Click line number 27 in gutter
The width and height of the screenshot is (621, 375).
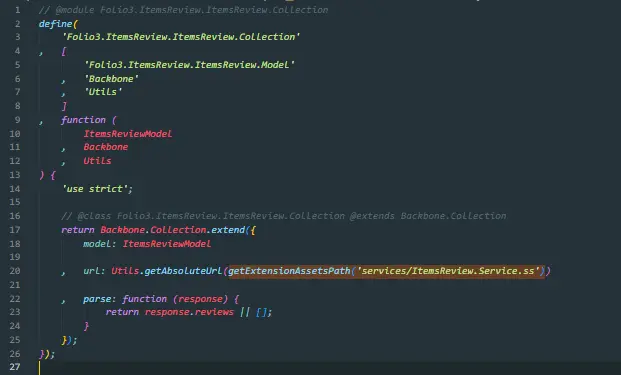(x=15, y=367)
